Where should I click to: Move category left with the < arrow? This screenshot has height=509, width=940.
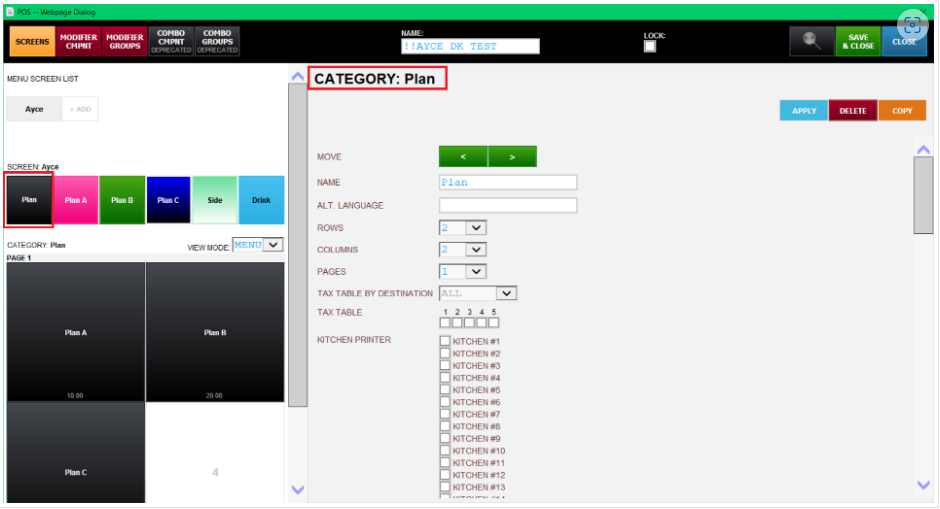pyautogui.click(x=463, y=156)
